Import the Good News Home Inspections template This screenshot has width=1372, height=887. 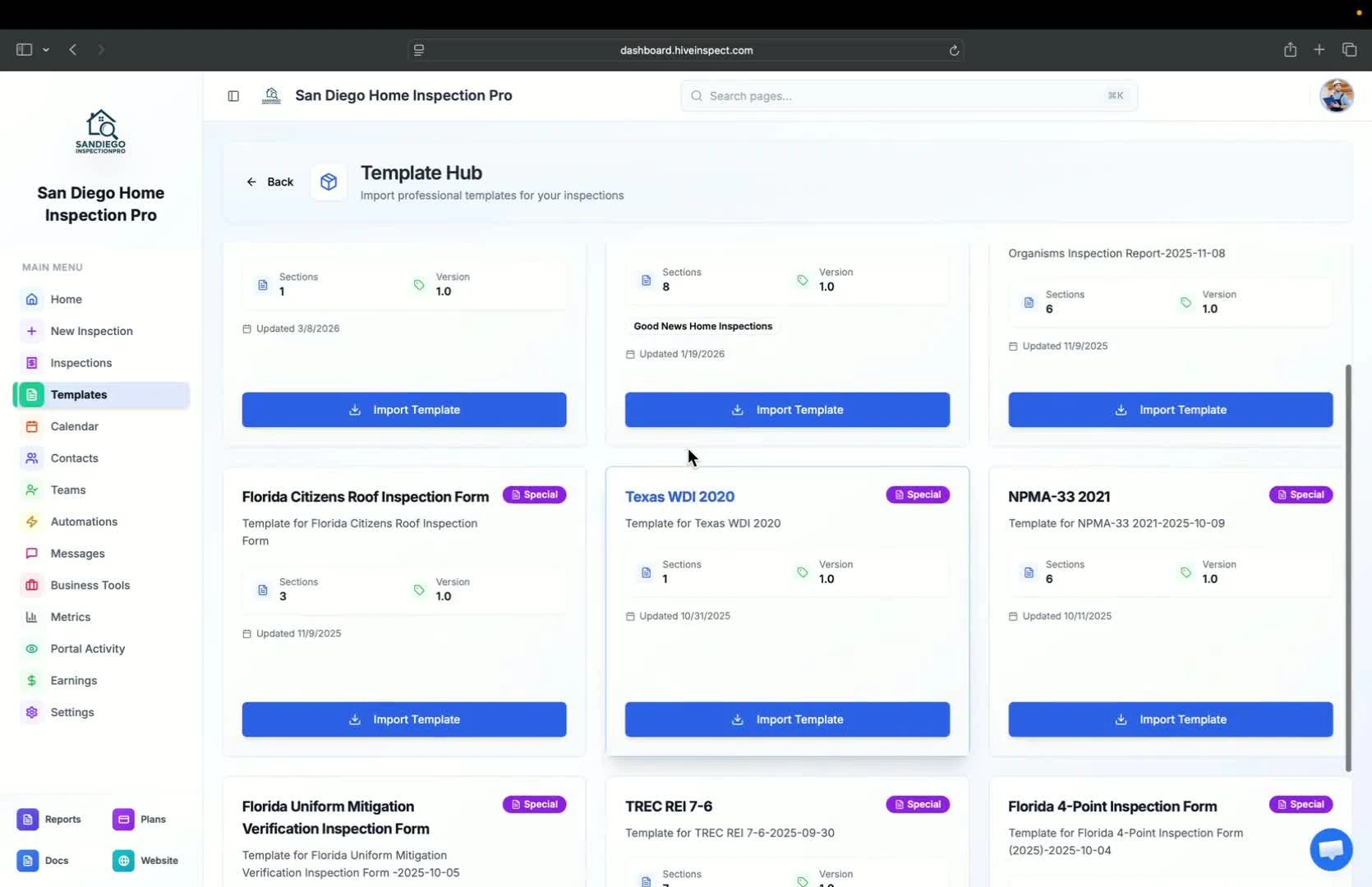(x=787, y=410)
